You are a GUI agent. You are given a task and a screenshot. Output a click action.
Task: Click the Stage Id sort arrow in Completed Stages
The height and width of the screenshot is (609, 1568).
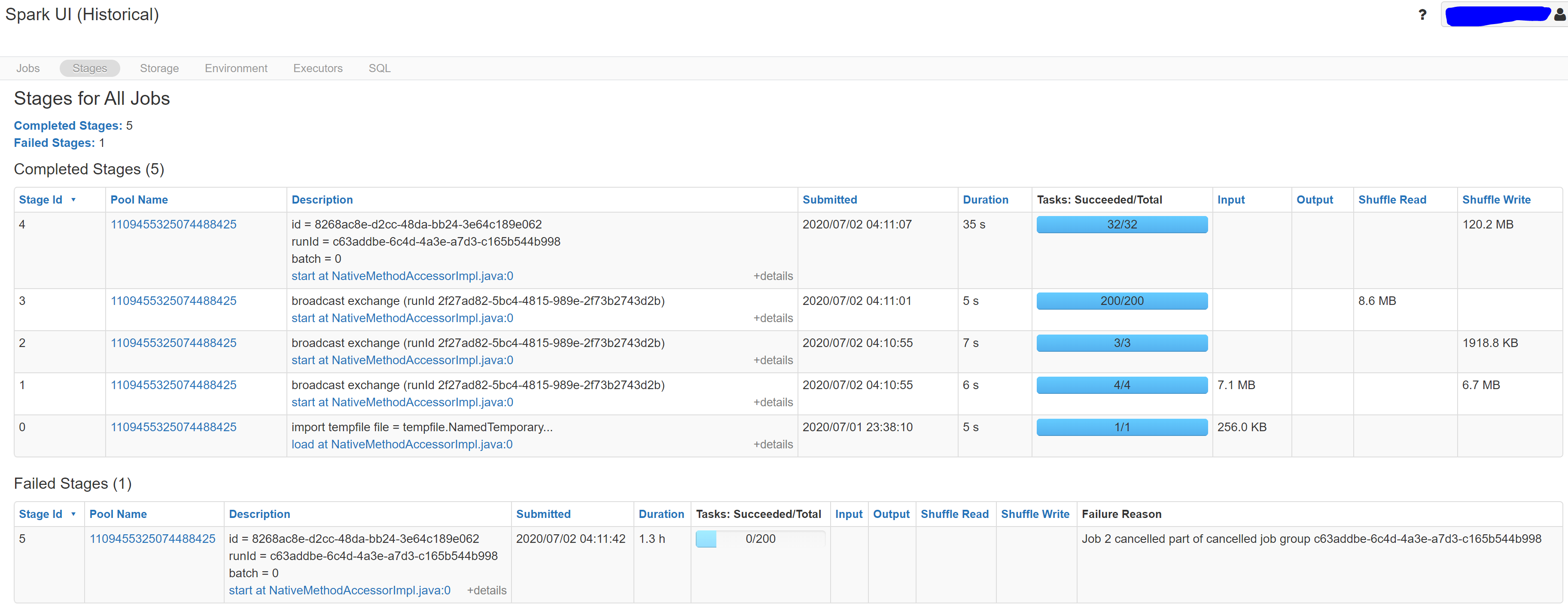(73, 200)
